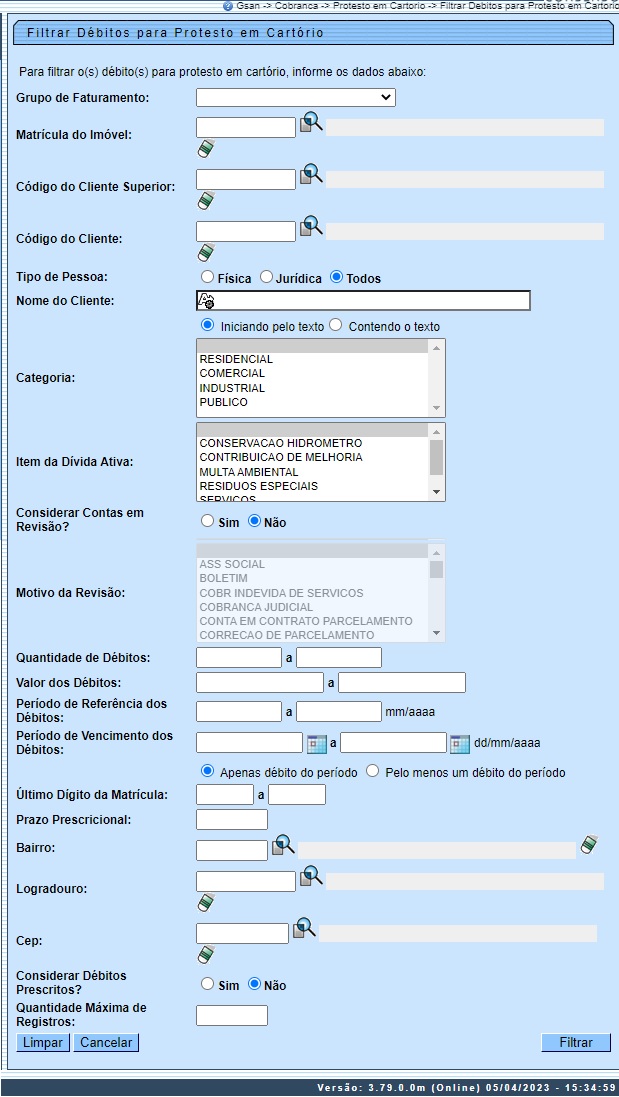Screen dimensions: 619x1097
Task: Open search lookup for Bairro
Action: [283, 846]
